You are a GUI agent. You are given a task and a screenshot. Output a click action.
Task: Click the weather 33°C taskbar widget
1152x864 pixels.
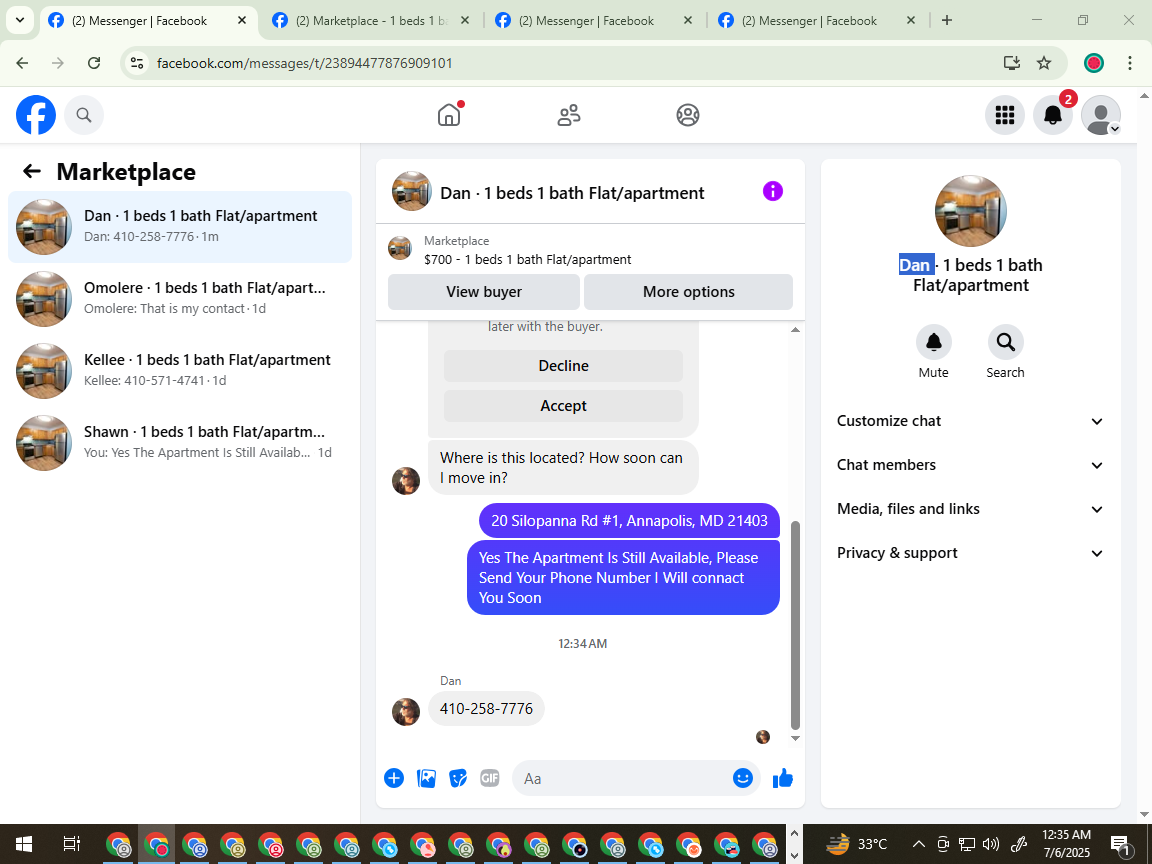point(857,844)
